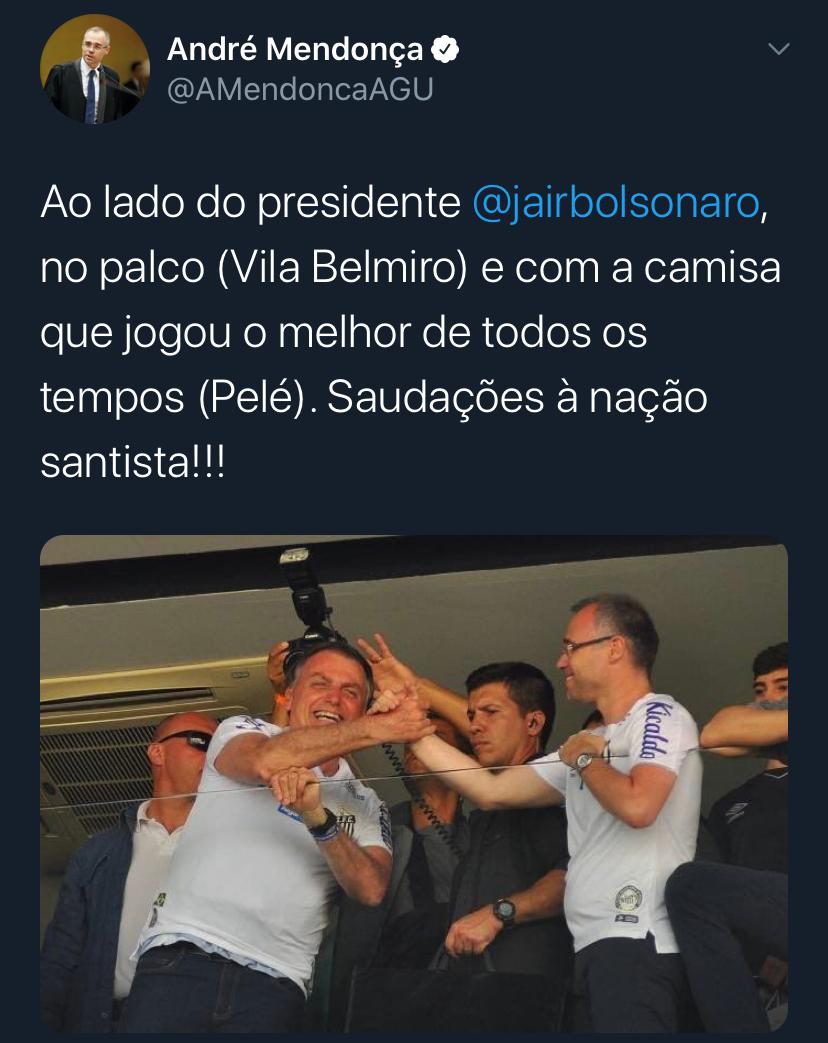Click the blue verified badge icon
The image size is (828, 1043).
445,49
